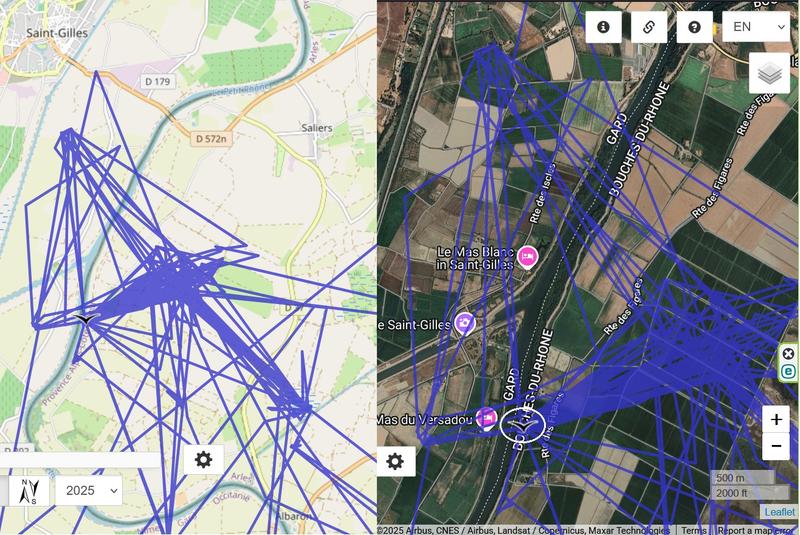This screenshot has width=800, height=535.
Task: Click the bird marker on left map
Action: pos(86,319)
